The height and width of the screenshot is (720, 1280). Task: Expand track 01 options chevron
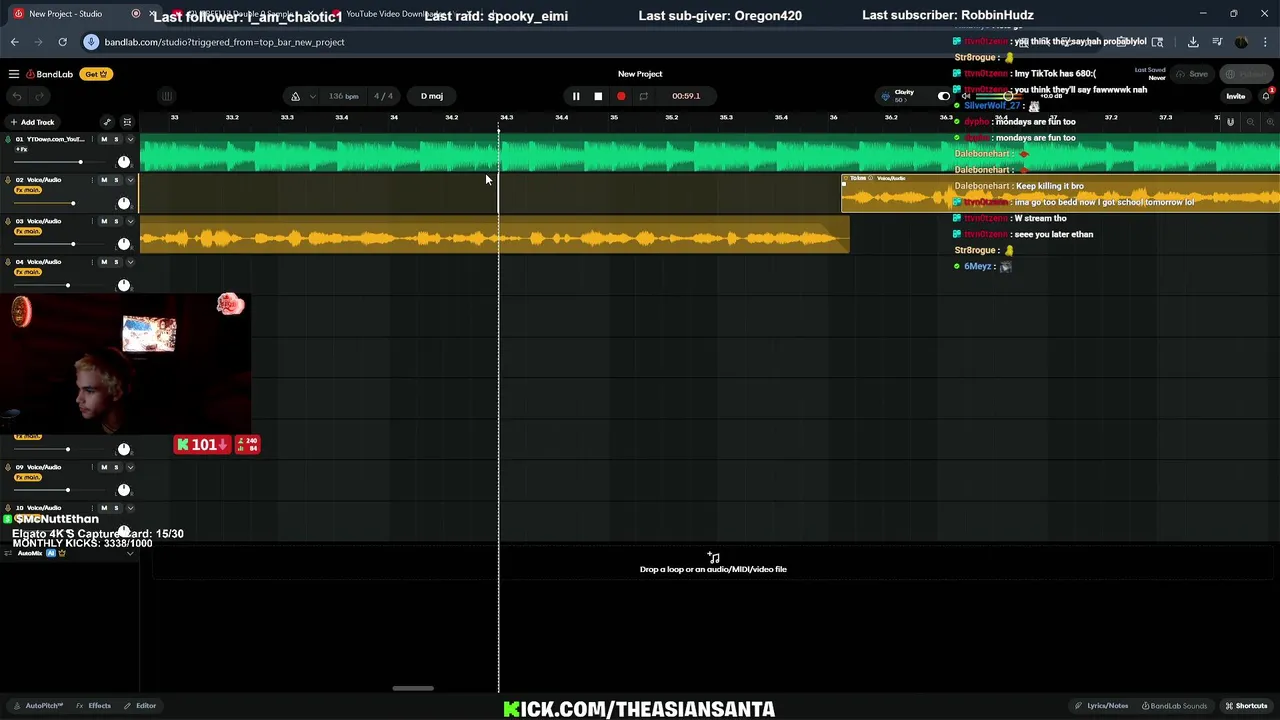pos(130,139)
